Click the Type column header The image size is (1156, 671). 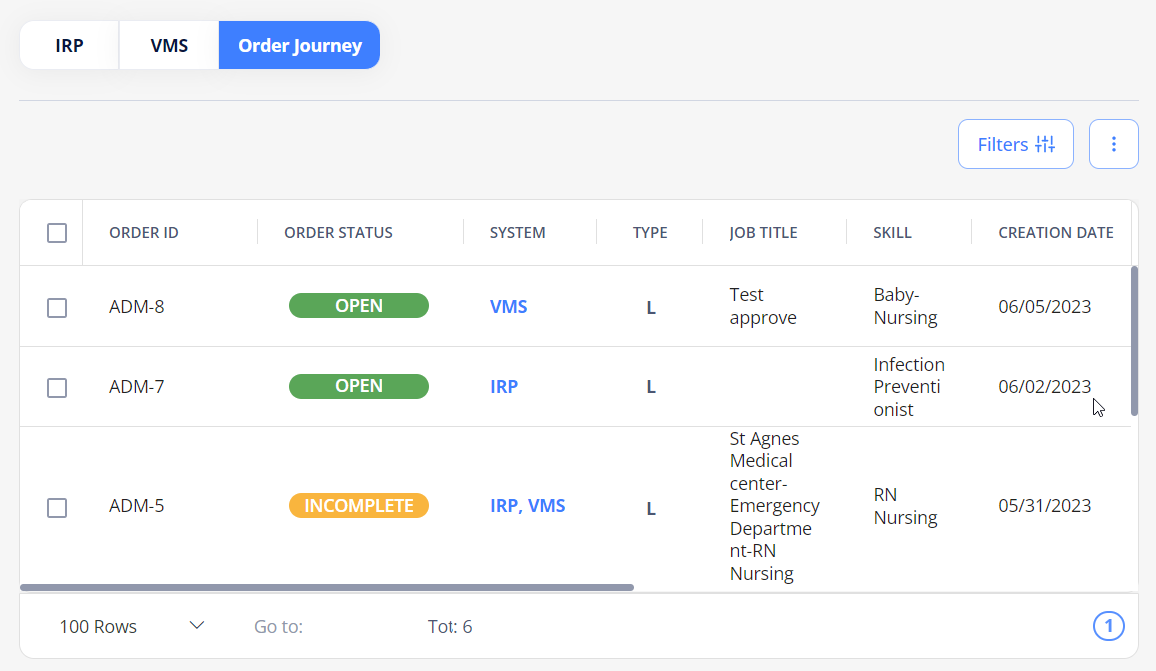tap(650, 233)
